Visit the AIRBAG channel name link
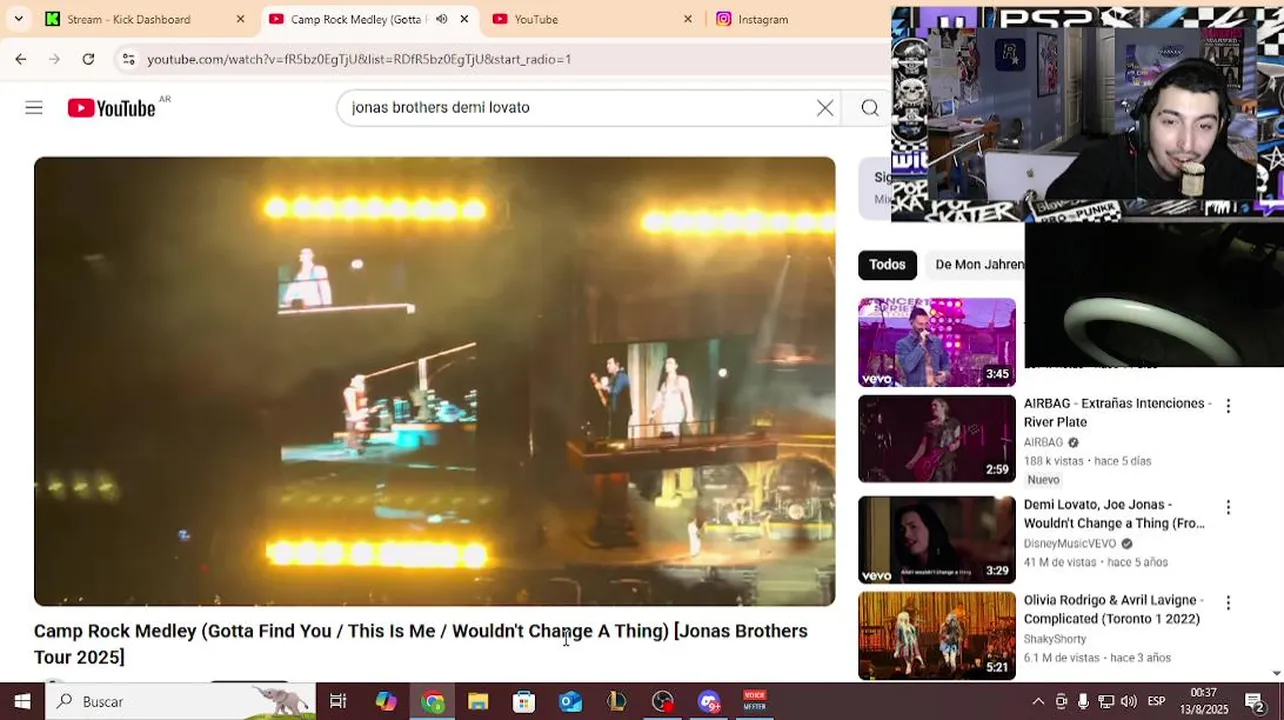Screen dimensions: 1284x720 1043,442
